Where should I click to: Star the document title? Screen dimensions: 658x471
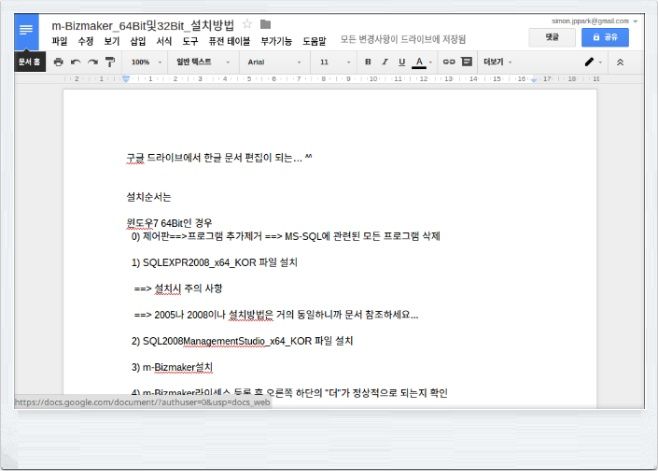tap(247, 24)
